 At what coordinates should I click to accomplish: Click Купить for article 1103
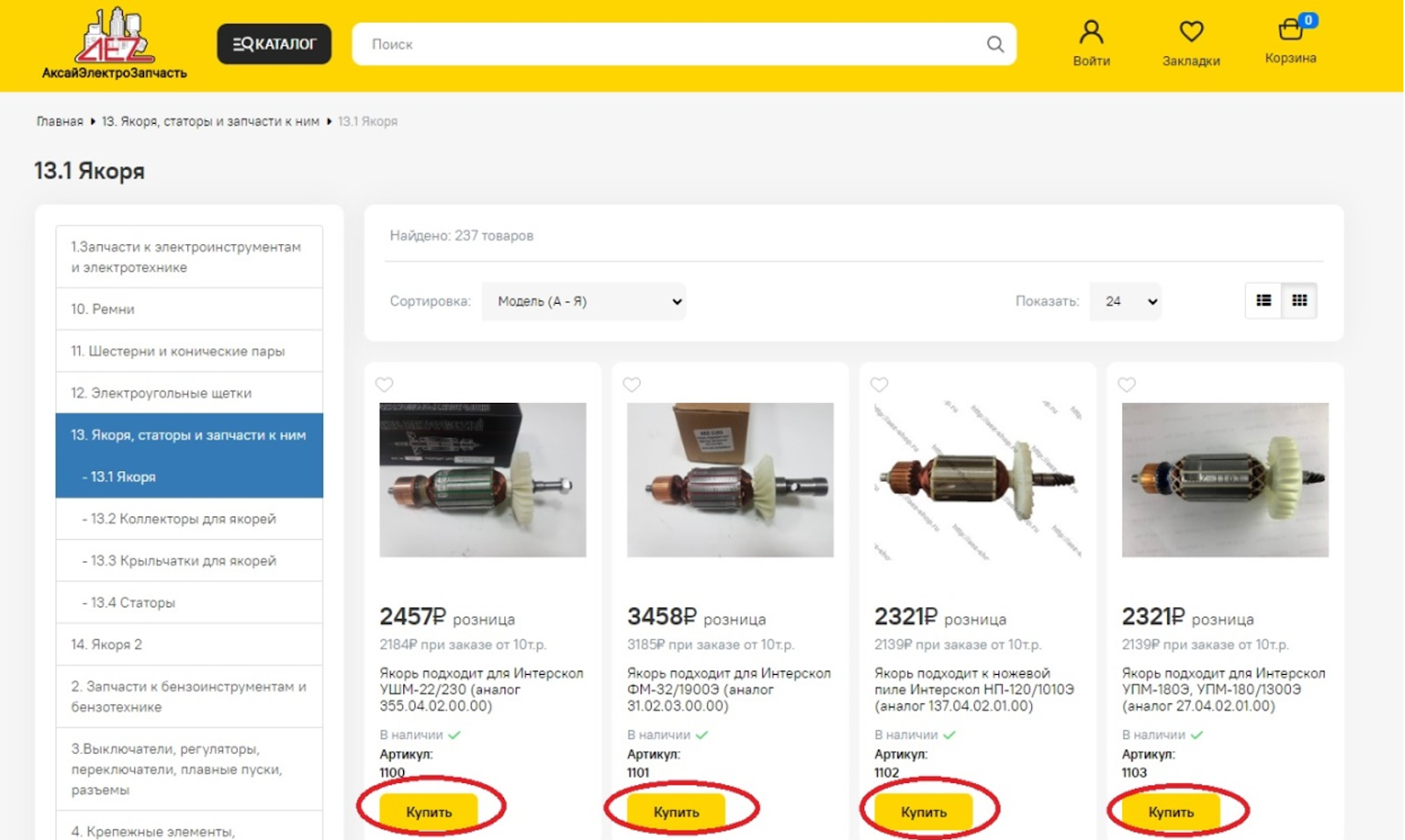(1171, 812)
